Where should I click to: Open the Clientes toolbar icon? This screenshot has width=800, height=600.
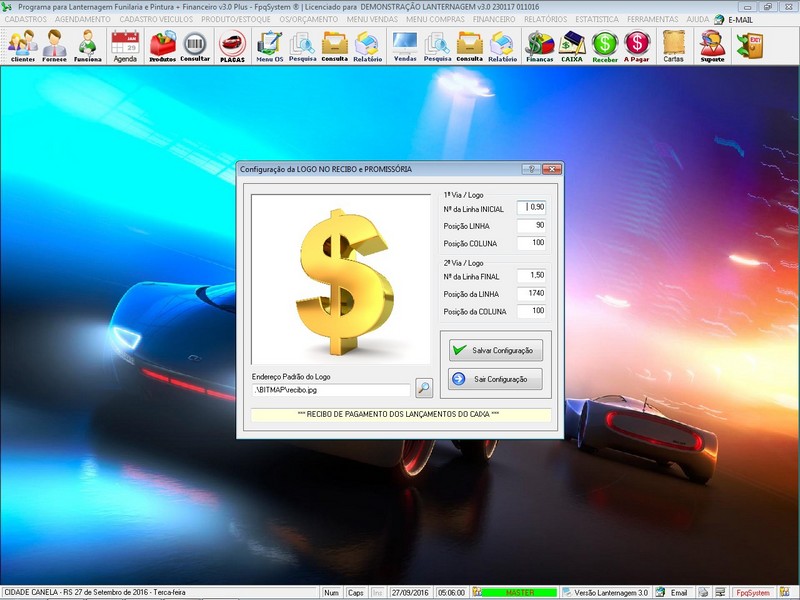[22, 45]
